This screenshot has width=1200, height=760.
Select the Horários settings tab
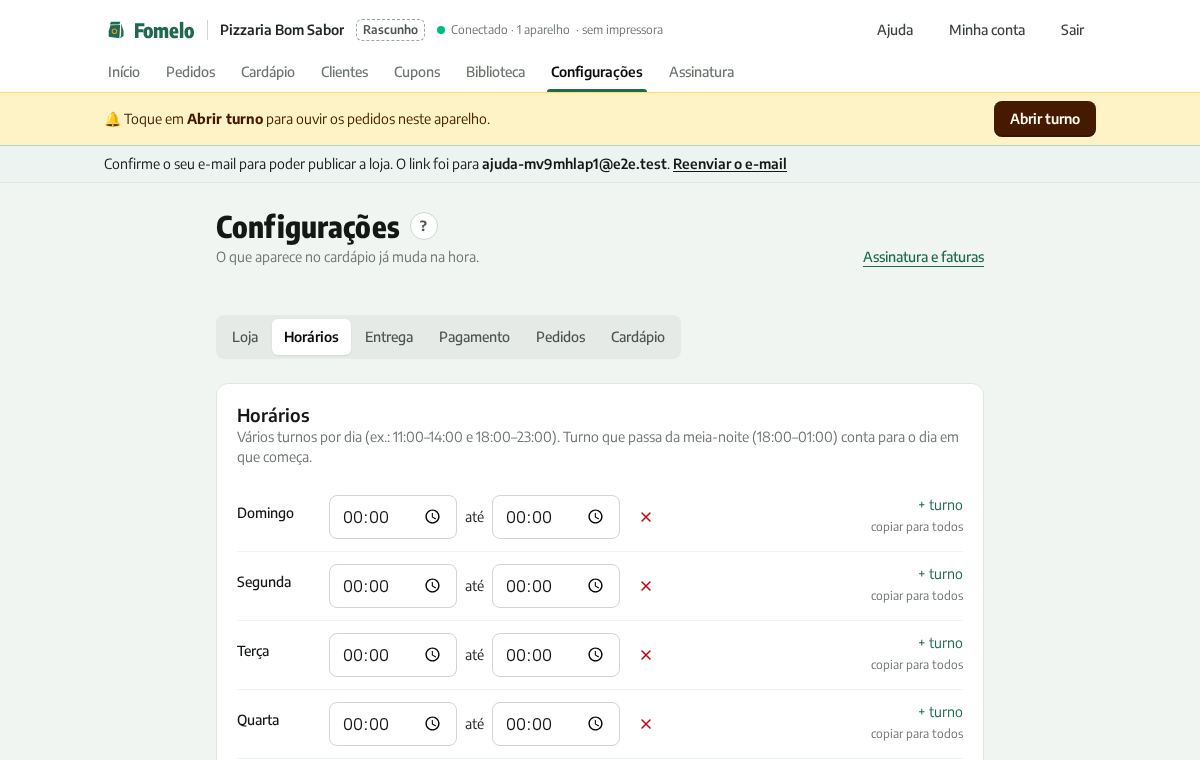[x=311, y=337]
